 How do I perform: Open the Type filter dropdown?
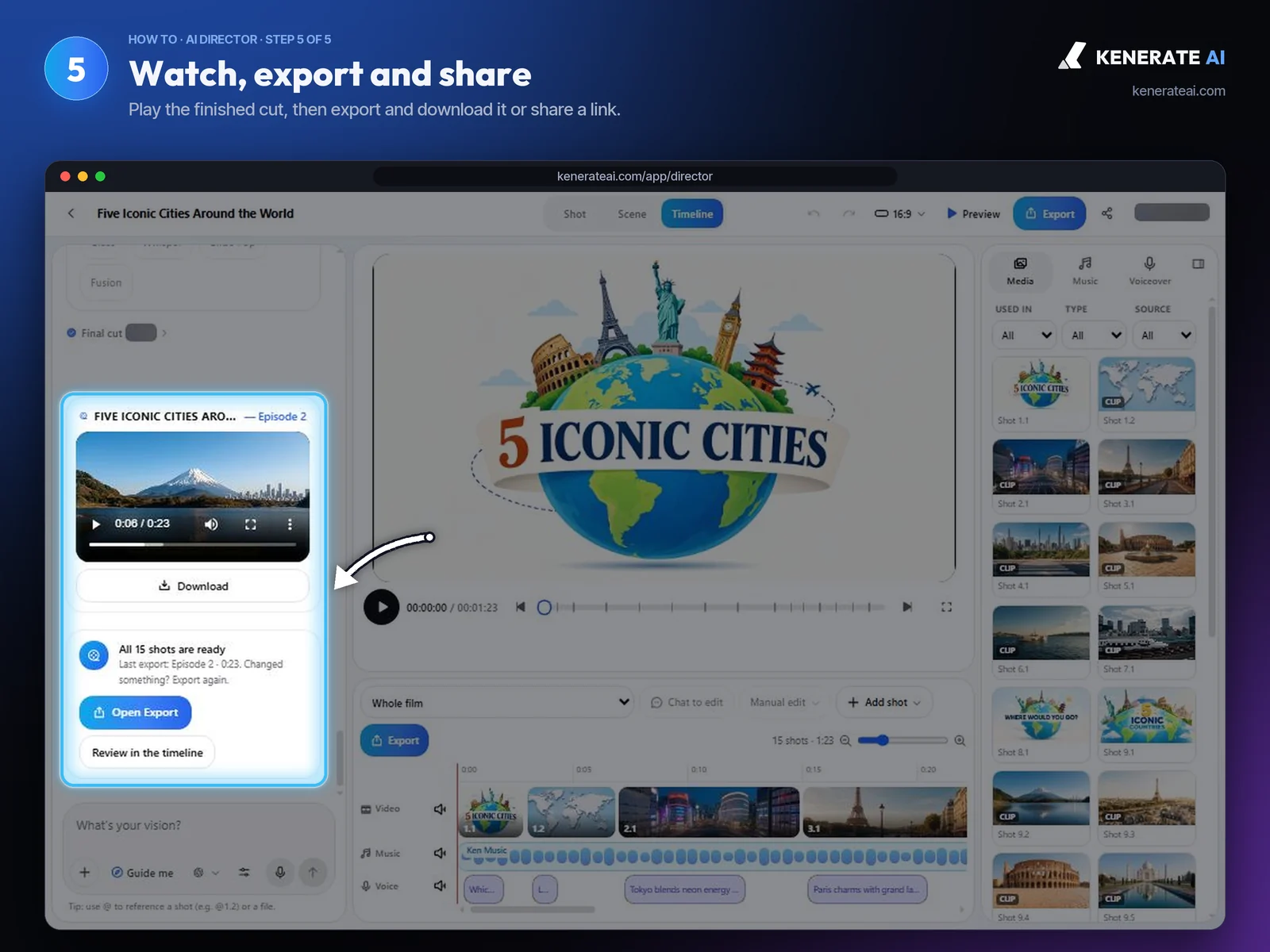point(1095,335)
